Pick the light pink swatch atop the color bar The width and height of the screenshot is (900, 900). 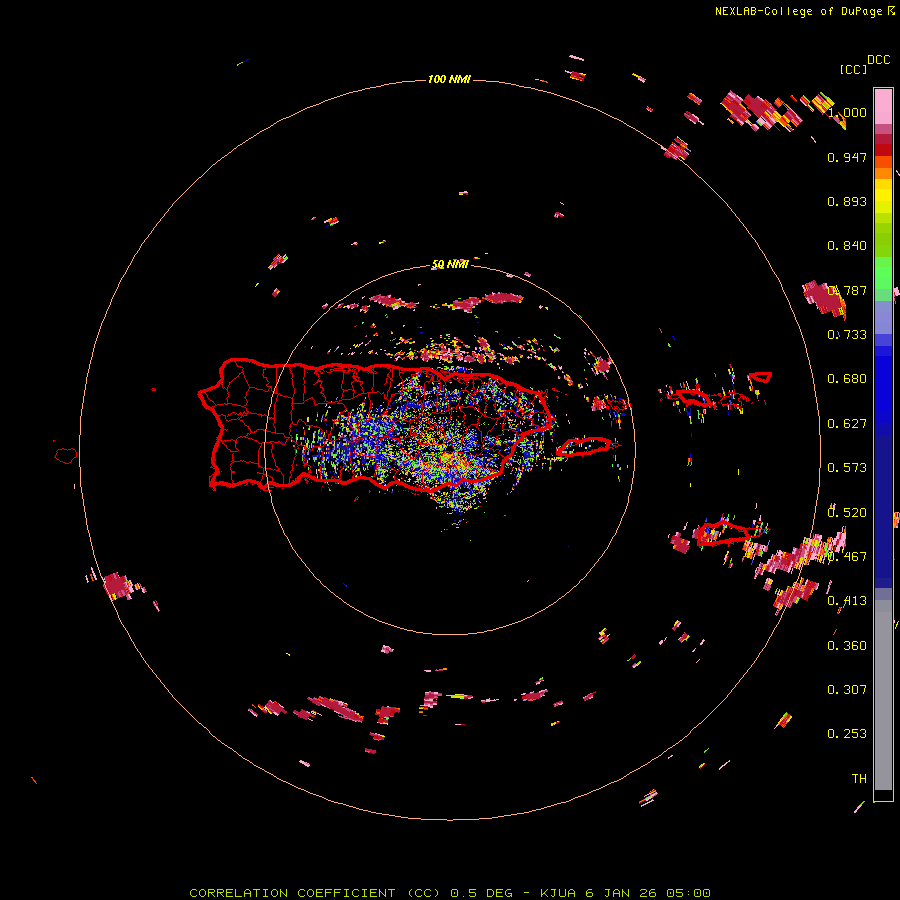click(883, 106)
